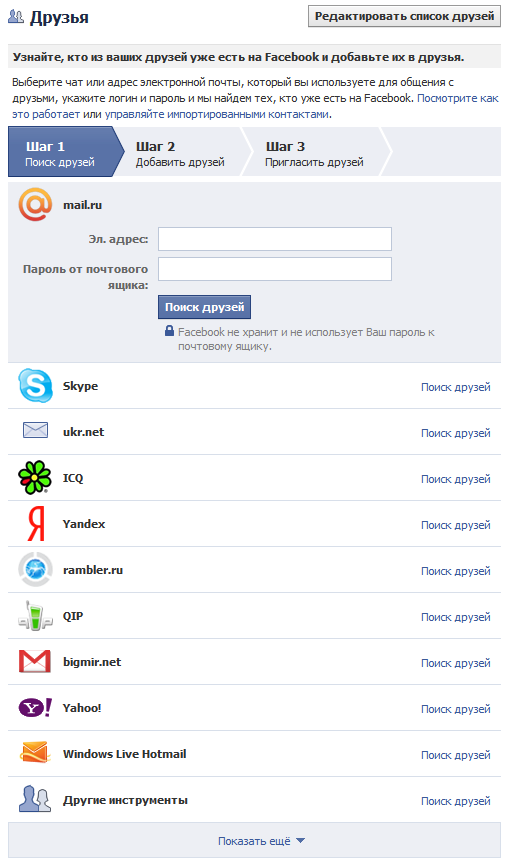Click the mail.ru @ icon

[35, 205]
